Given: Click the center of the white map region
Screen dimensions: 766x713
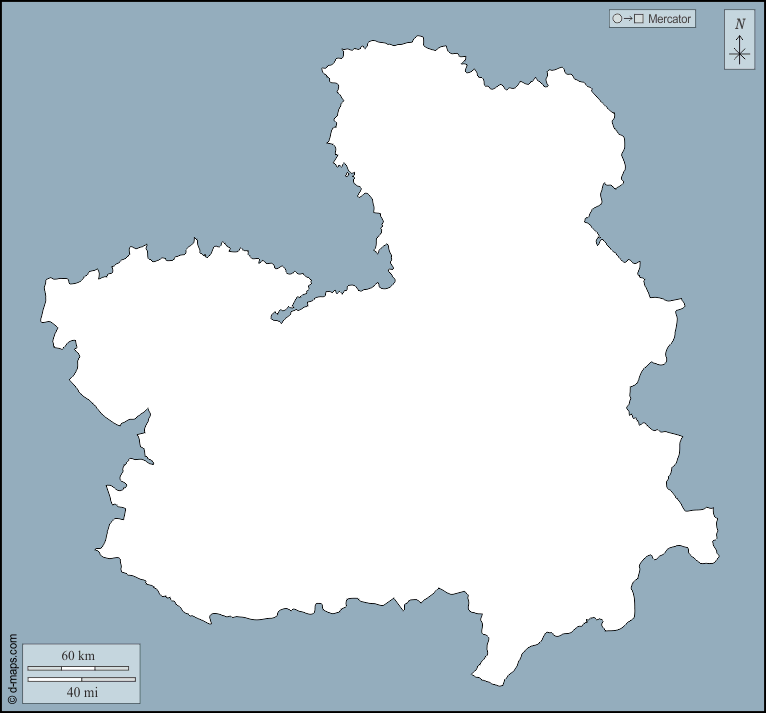Looking at the screenshot, I should (x=400, y=420).
